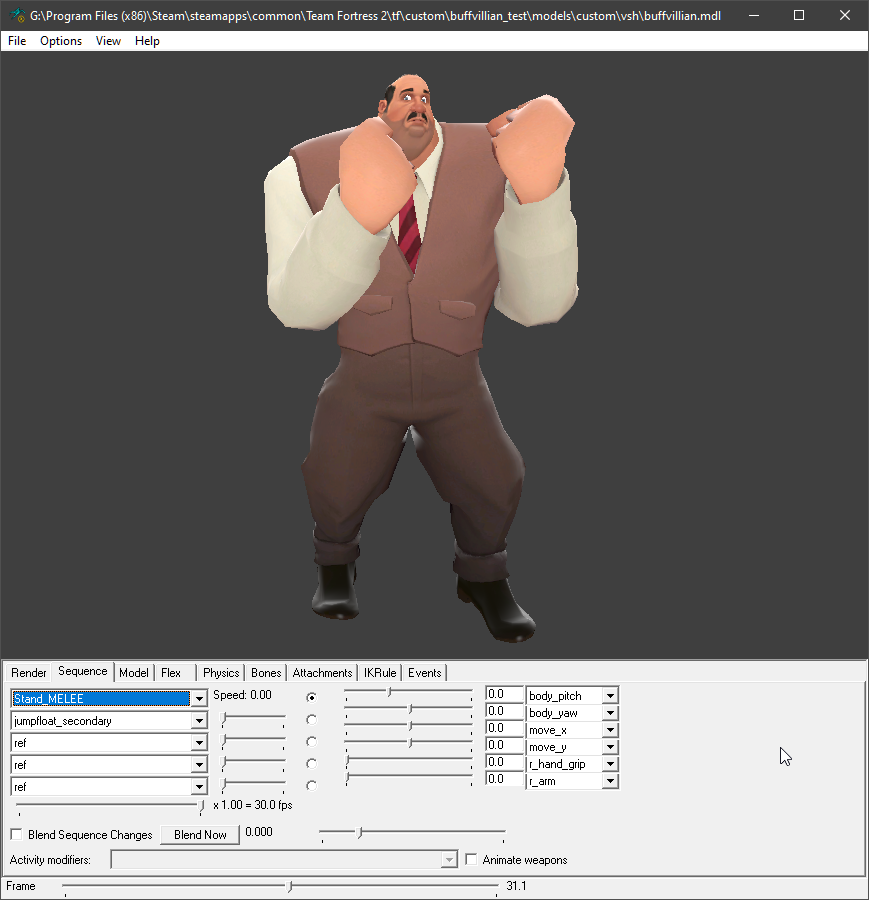This screenshot has height=900, width=869.
Task: Click the move_x value field
Action: pyautogui.click(x=504, y=728)
